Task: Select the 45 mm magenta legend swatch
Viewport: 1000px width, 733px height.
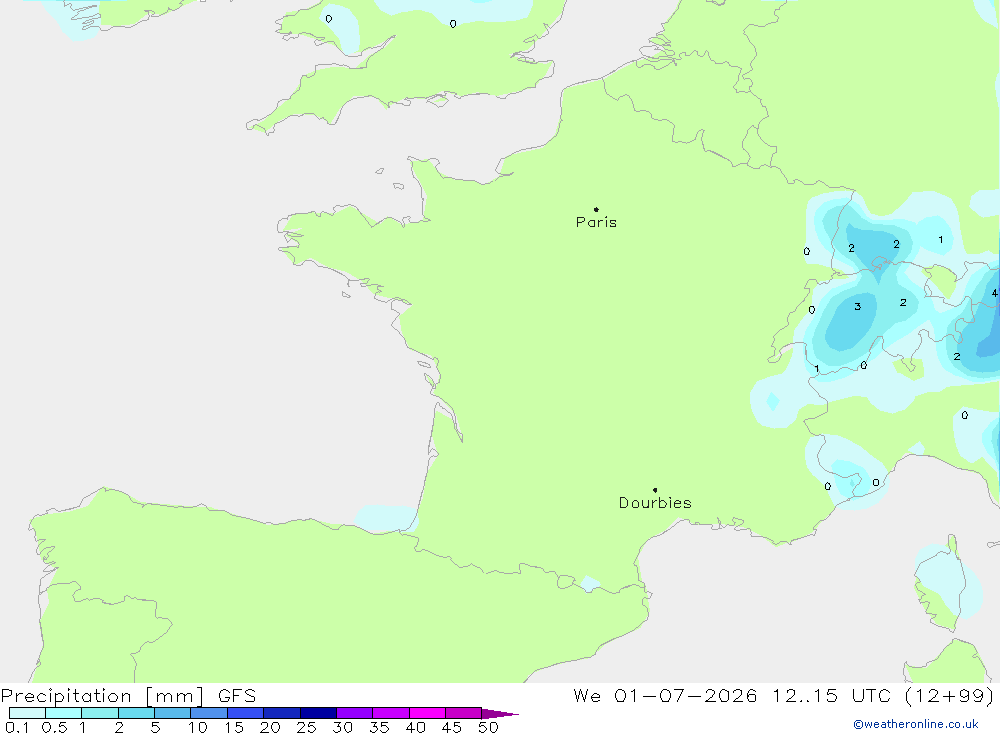Action: pos(463,713)
